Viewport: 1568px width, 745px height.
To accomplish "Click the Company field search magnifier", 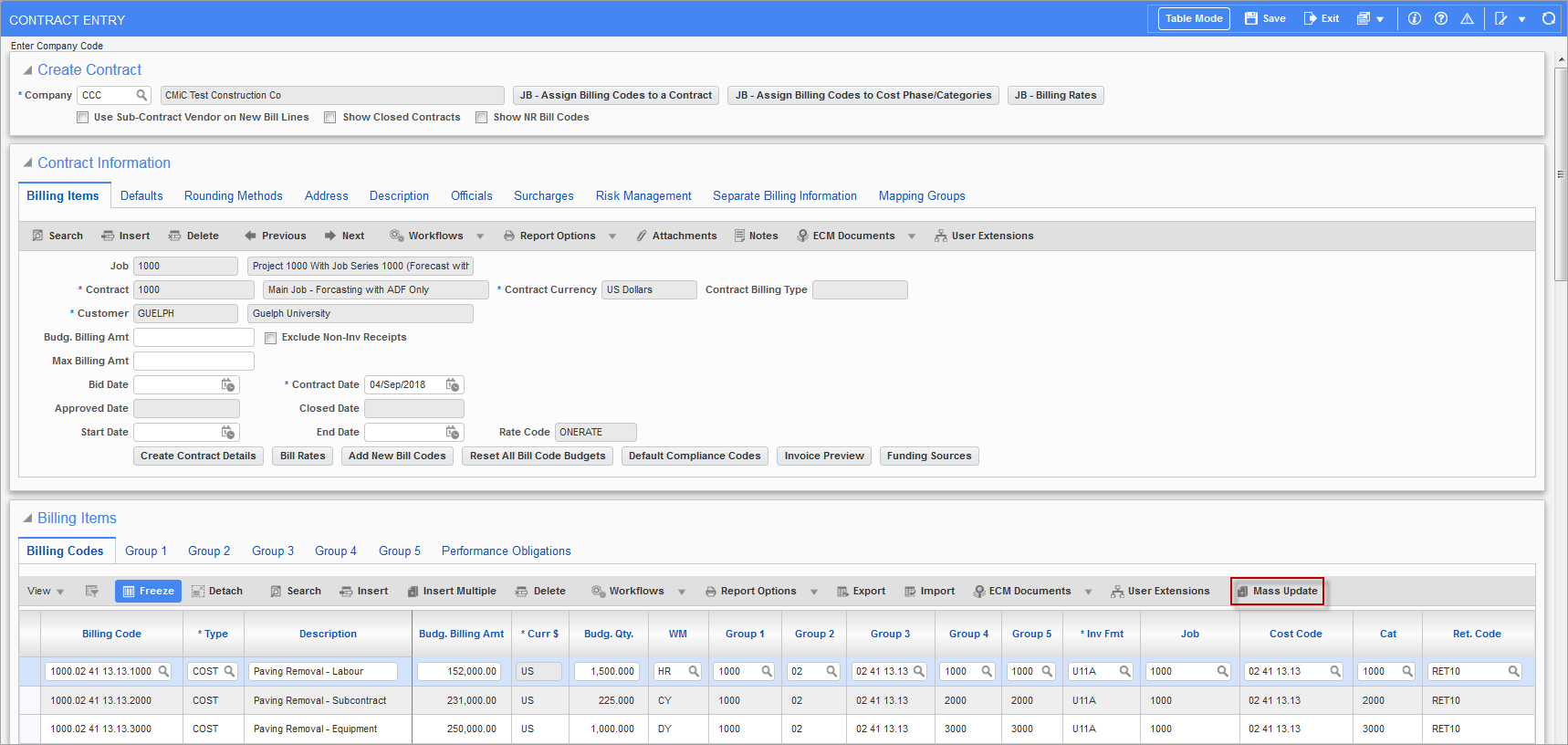I will (x=141, y=95).
